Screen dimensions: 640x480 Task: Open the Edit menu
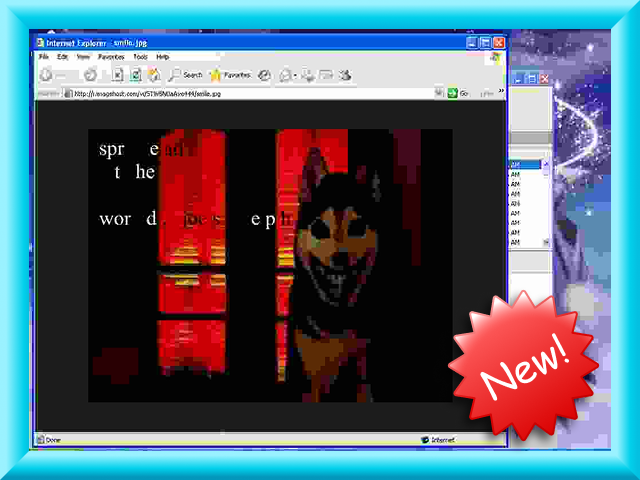(62, 57)
